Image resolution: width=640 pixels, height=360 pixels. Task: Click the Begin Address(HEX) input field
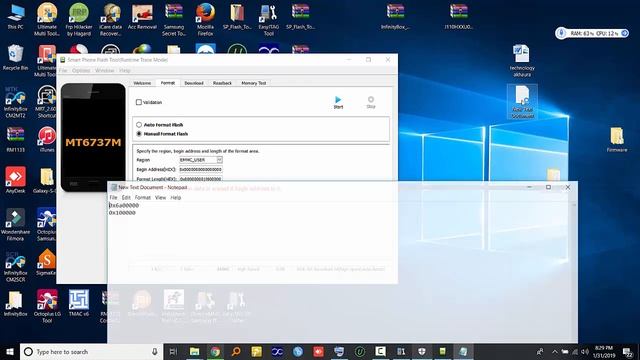pos(201,169)
